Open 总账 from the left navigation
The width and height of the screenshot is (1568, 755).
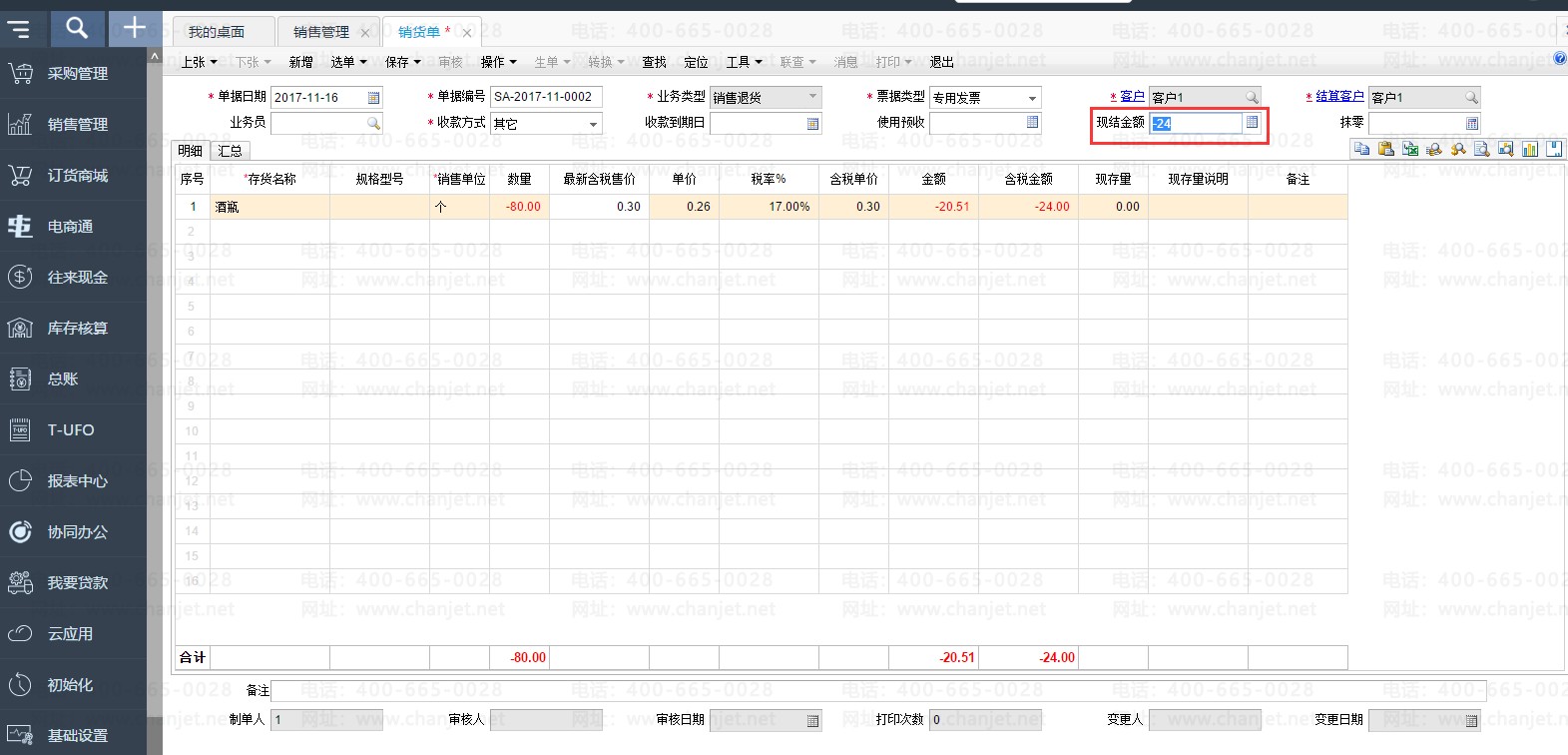(74, 378)
